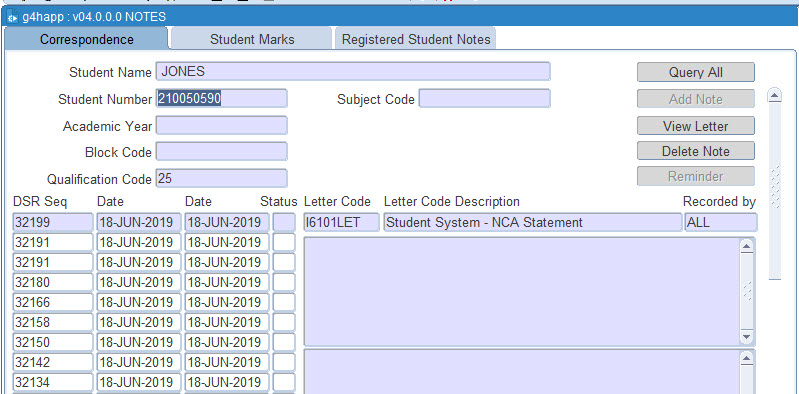This screenshot has height=394, width=799.
Task: Click the Delete Note button
Action: pyautogui.click(x=696, y=151)
